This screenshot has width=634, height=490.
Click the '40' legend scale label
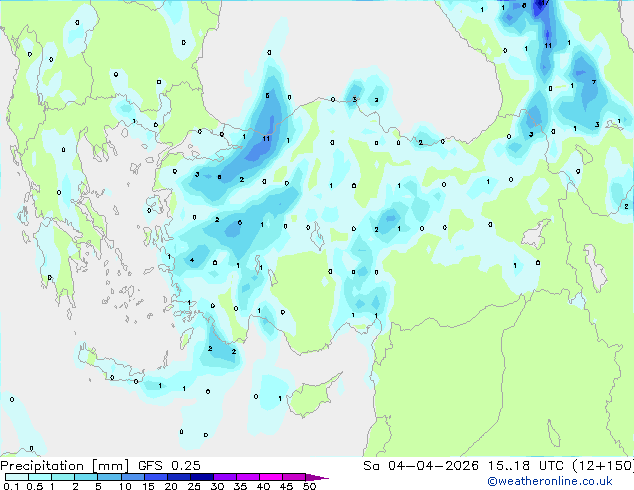pyautogui.click(x=263, y=486)
